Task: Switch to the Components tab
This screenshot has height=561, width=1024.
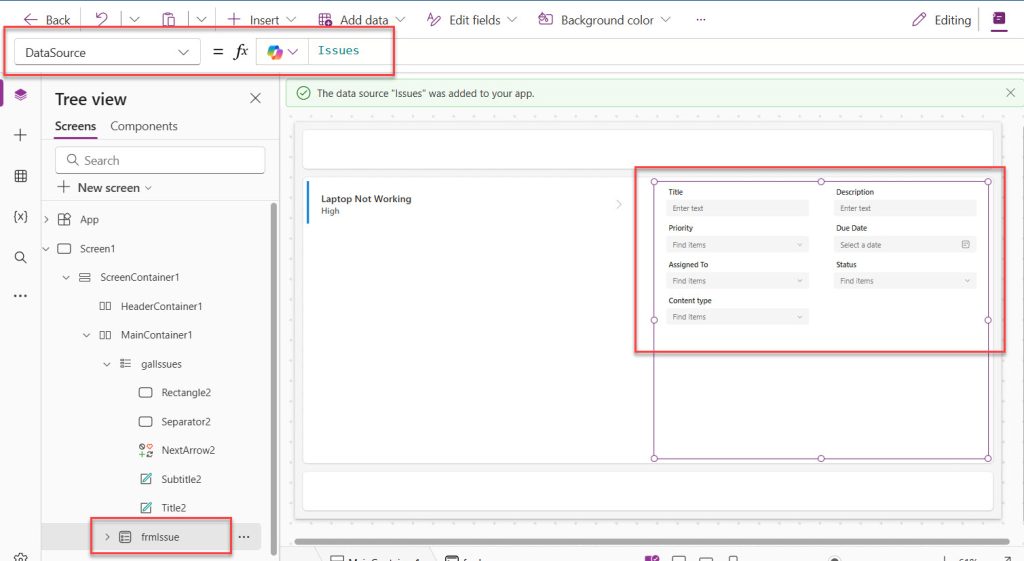Action: (x=144, y=126)
